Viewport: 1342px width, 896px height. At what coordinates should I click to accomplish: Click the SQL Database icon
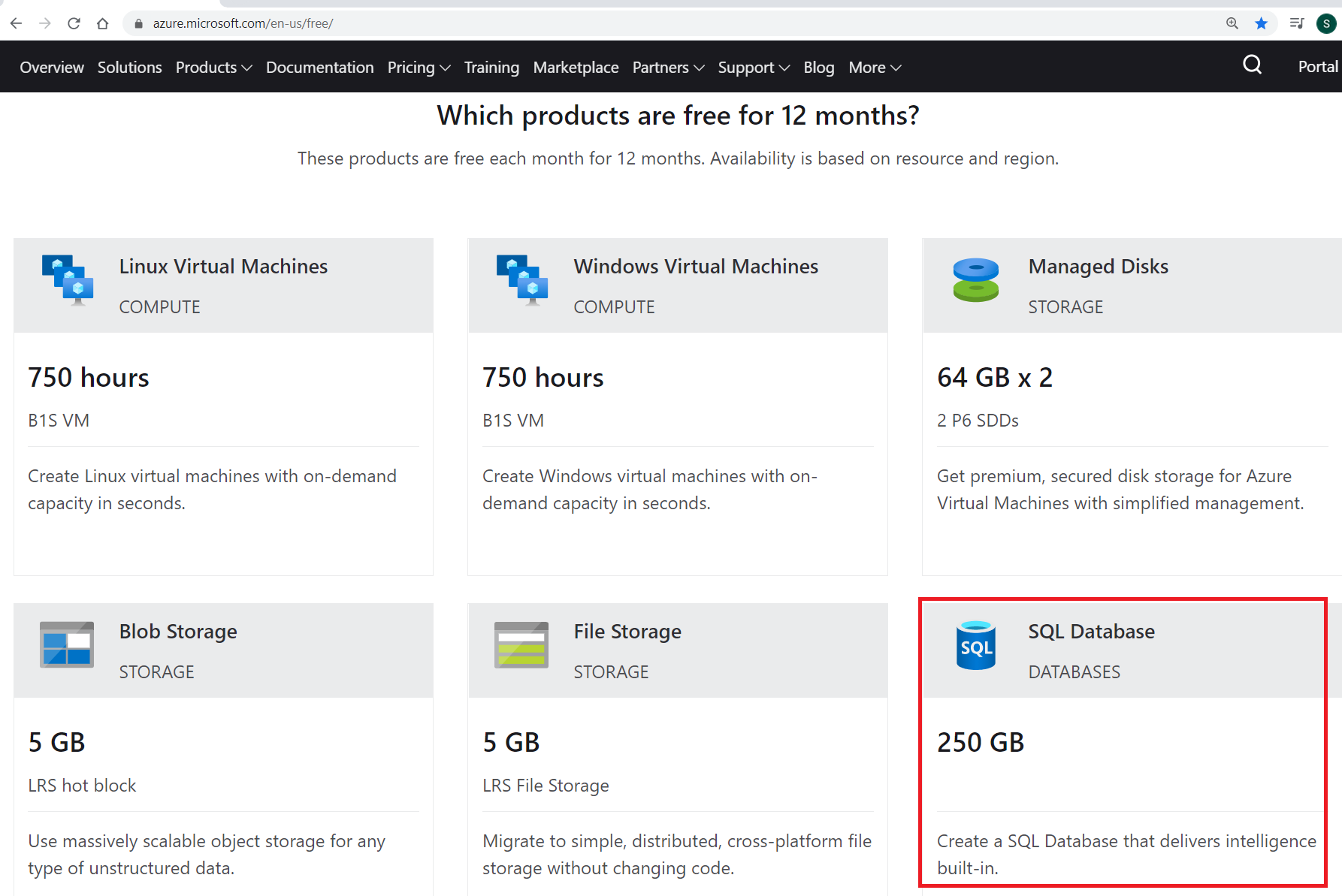975,645
